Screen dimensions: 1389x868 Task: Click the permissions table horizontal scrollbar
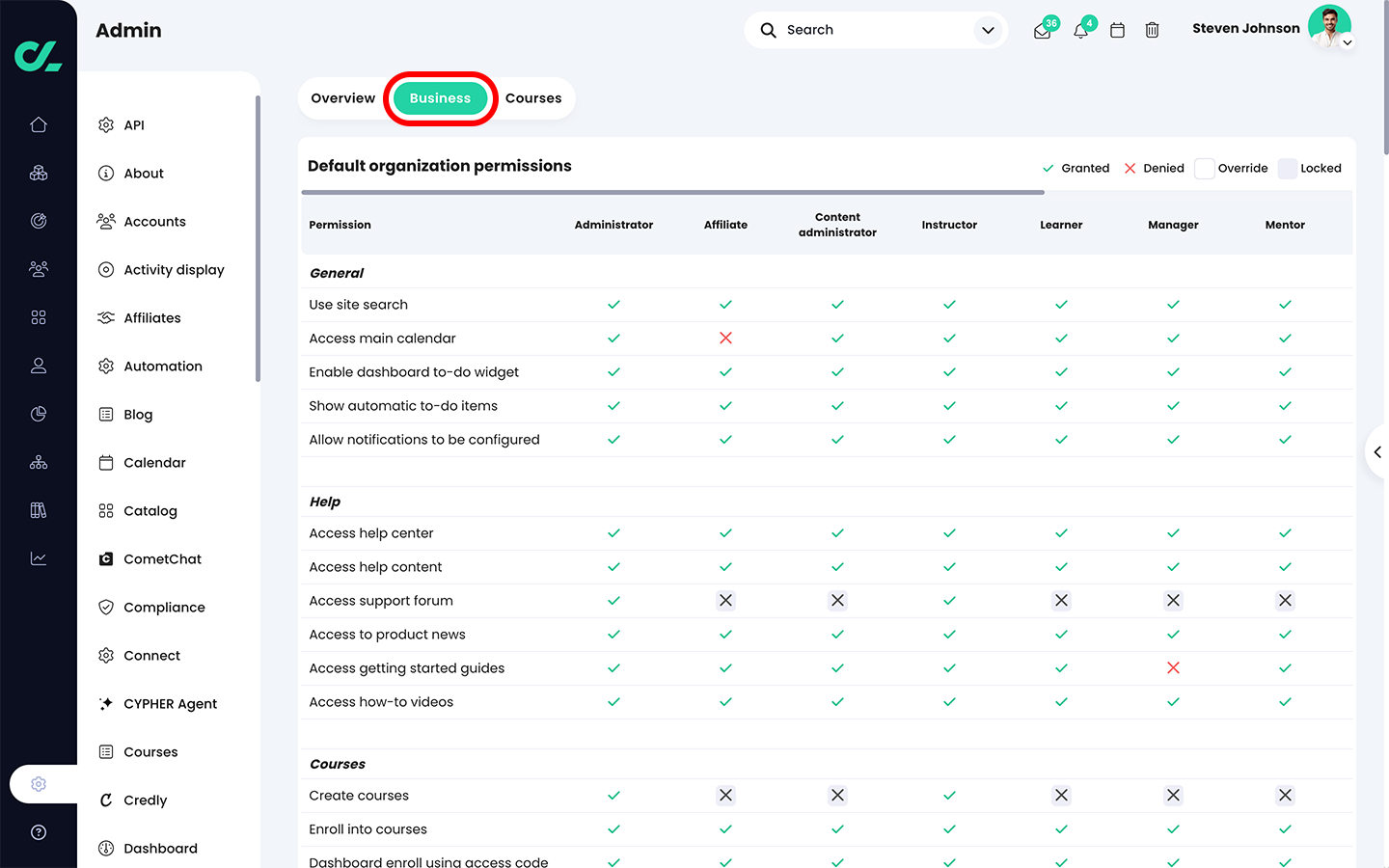point(672,192)
